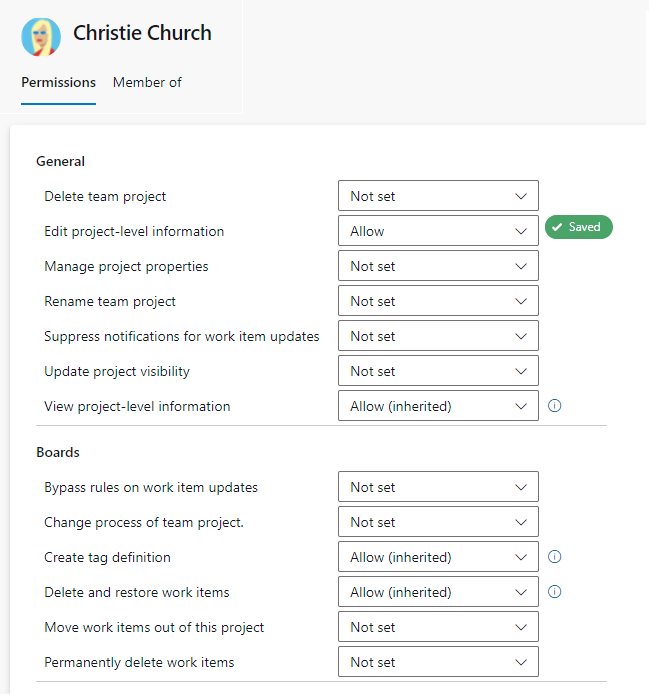Viewport: 649px width, 695px height.
Task: Expand Delete and restore work items dropdown
Action: (438, 592)
